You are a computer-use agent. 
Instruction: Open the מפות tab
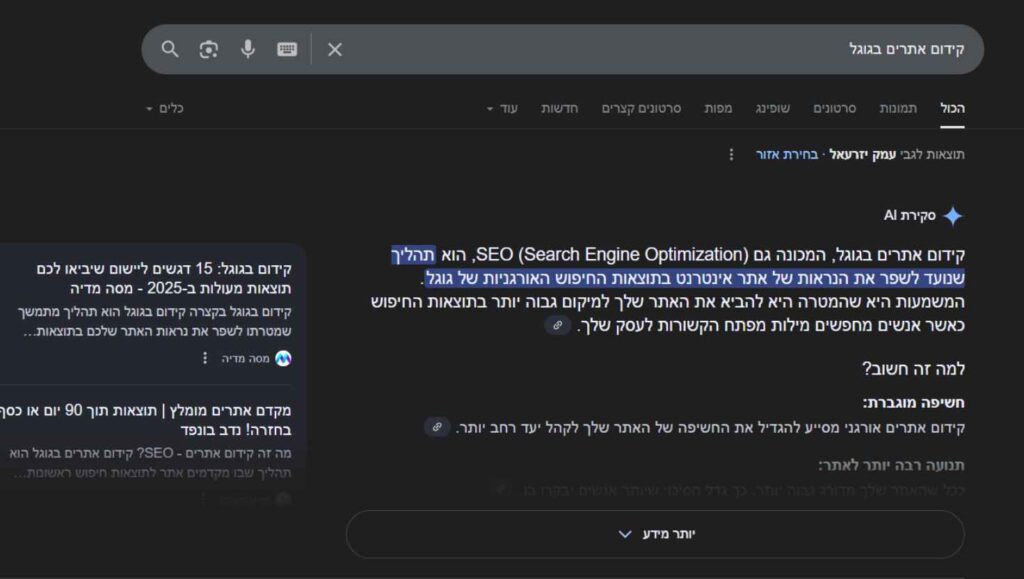[x=718, y=108]
